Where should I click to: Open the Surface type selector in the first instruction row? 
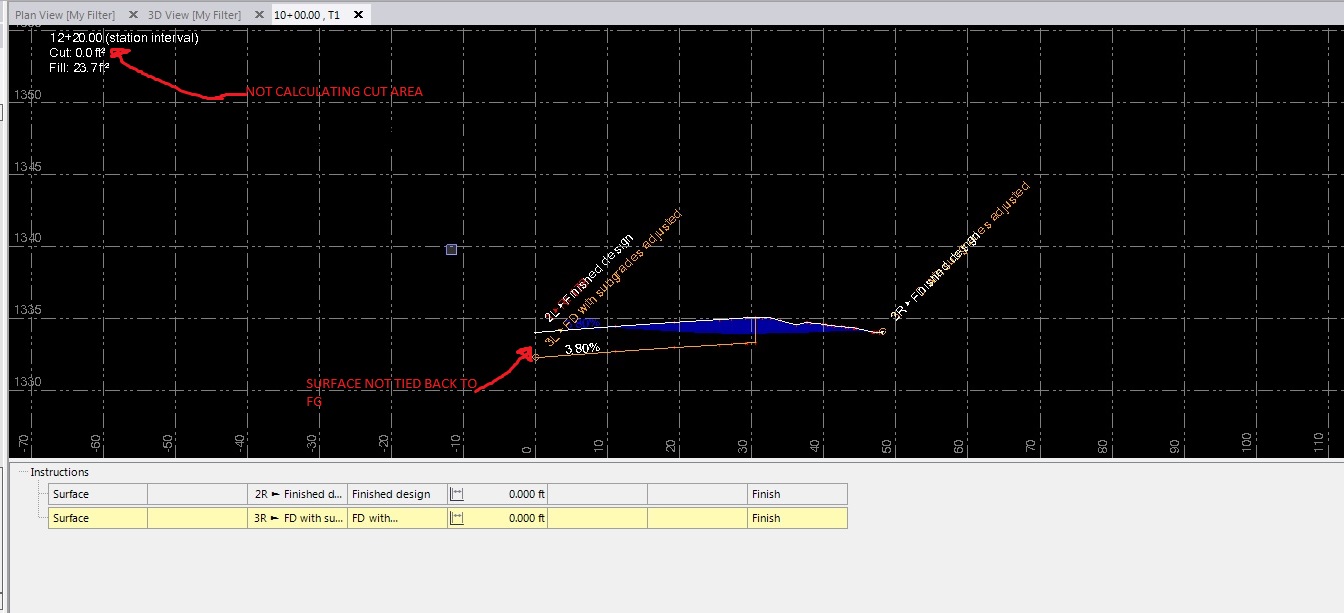(x=97, y=493)
